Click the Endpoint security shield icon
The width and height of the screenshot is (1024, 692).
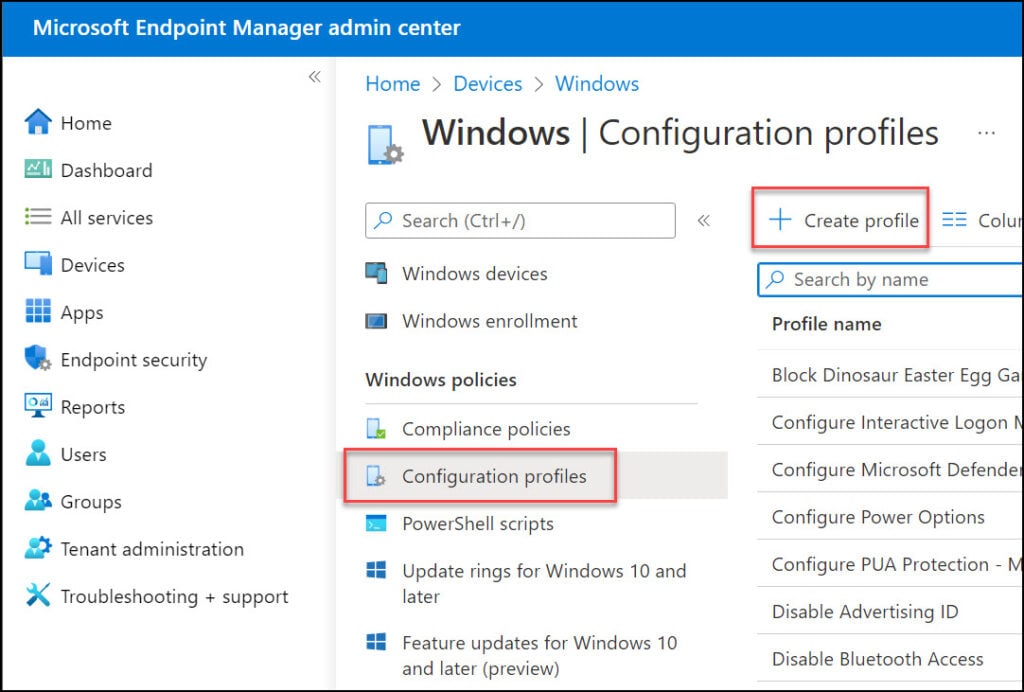tap(38, 358)
